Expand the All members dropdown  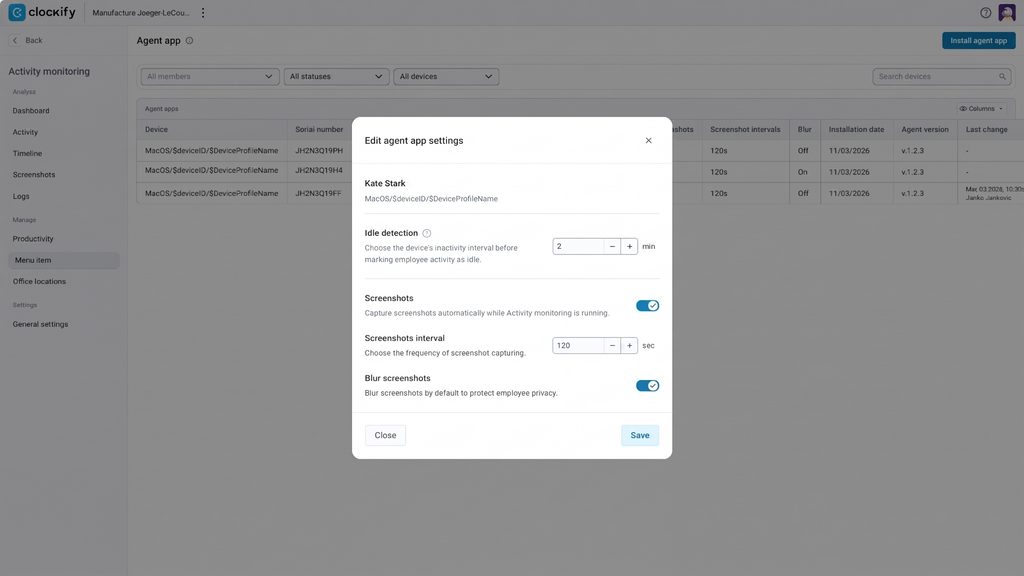210,76
